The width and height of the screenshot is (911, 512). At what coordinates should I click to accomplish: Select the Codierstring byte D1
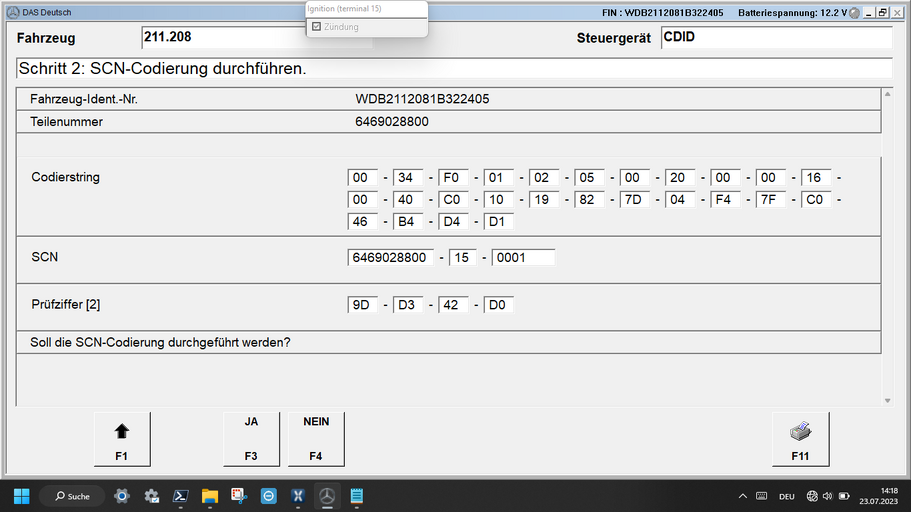pos(498,221)
